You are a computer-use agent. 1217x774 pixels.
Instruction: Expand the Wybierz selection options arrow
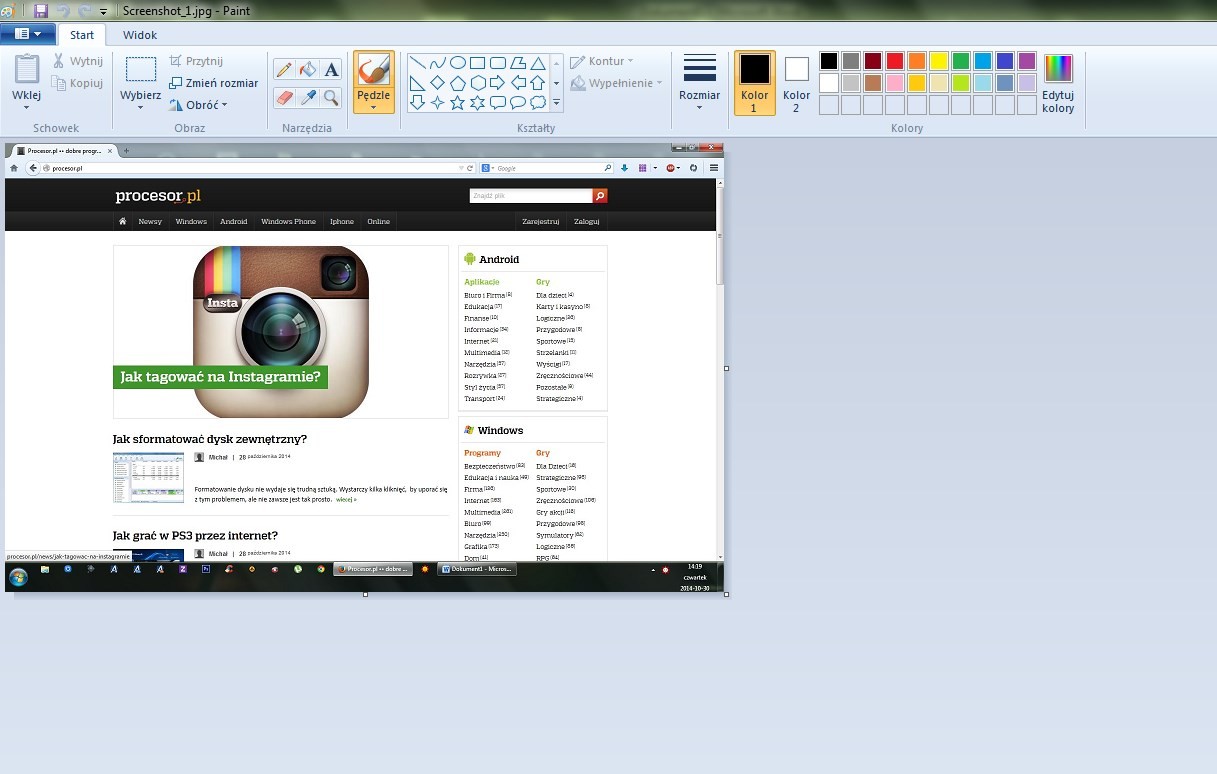pyautogui.click(x=141, y=107)
